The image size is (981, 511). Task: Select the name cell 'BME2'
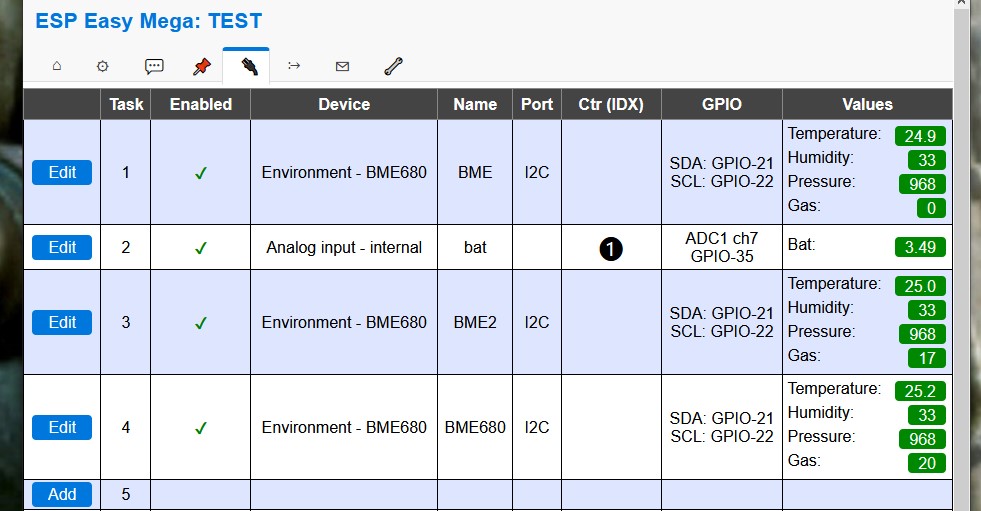tap(475, 323)
